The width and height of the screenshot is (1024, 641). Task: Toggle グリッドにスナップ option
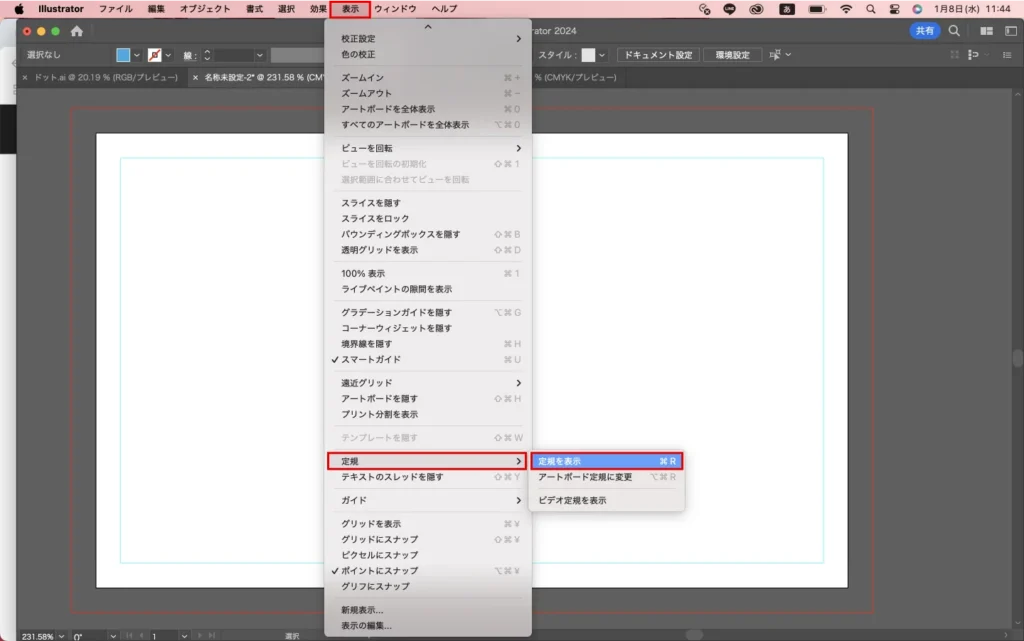coord(379,539)
